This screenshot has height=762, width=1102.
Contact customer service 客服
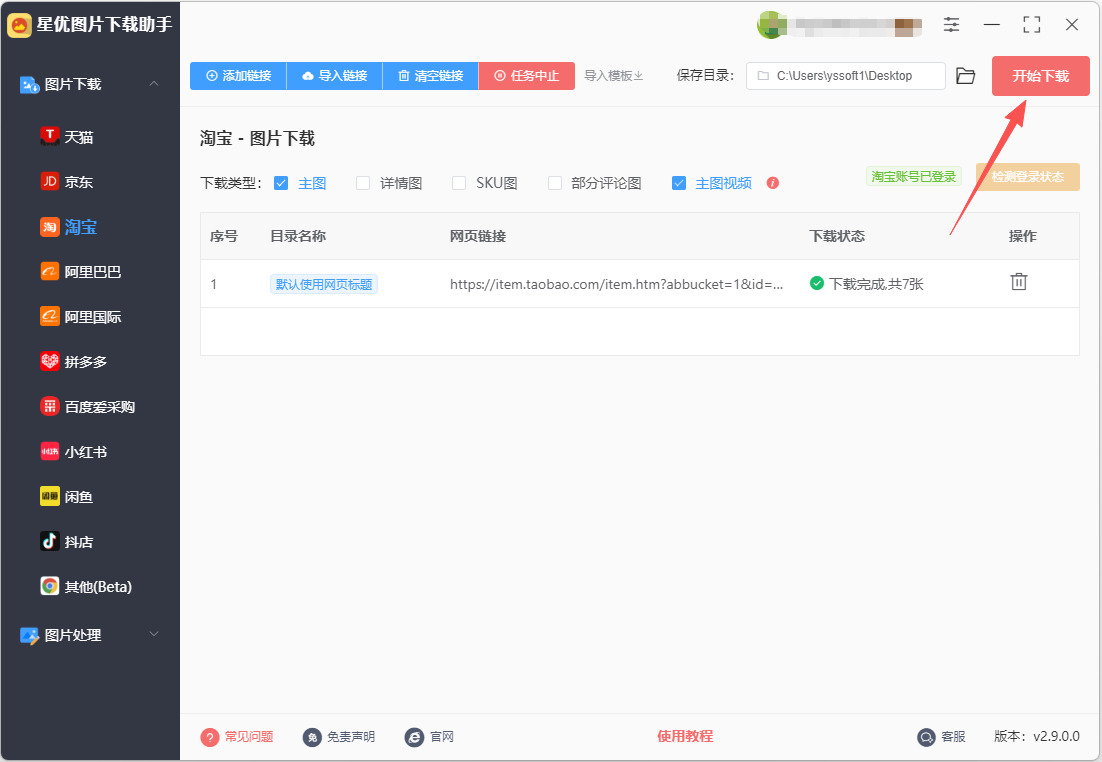coord(942,737)
